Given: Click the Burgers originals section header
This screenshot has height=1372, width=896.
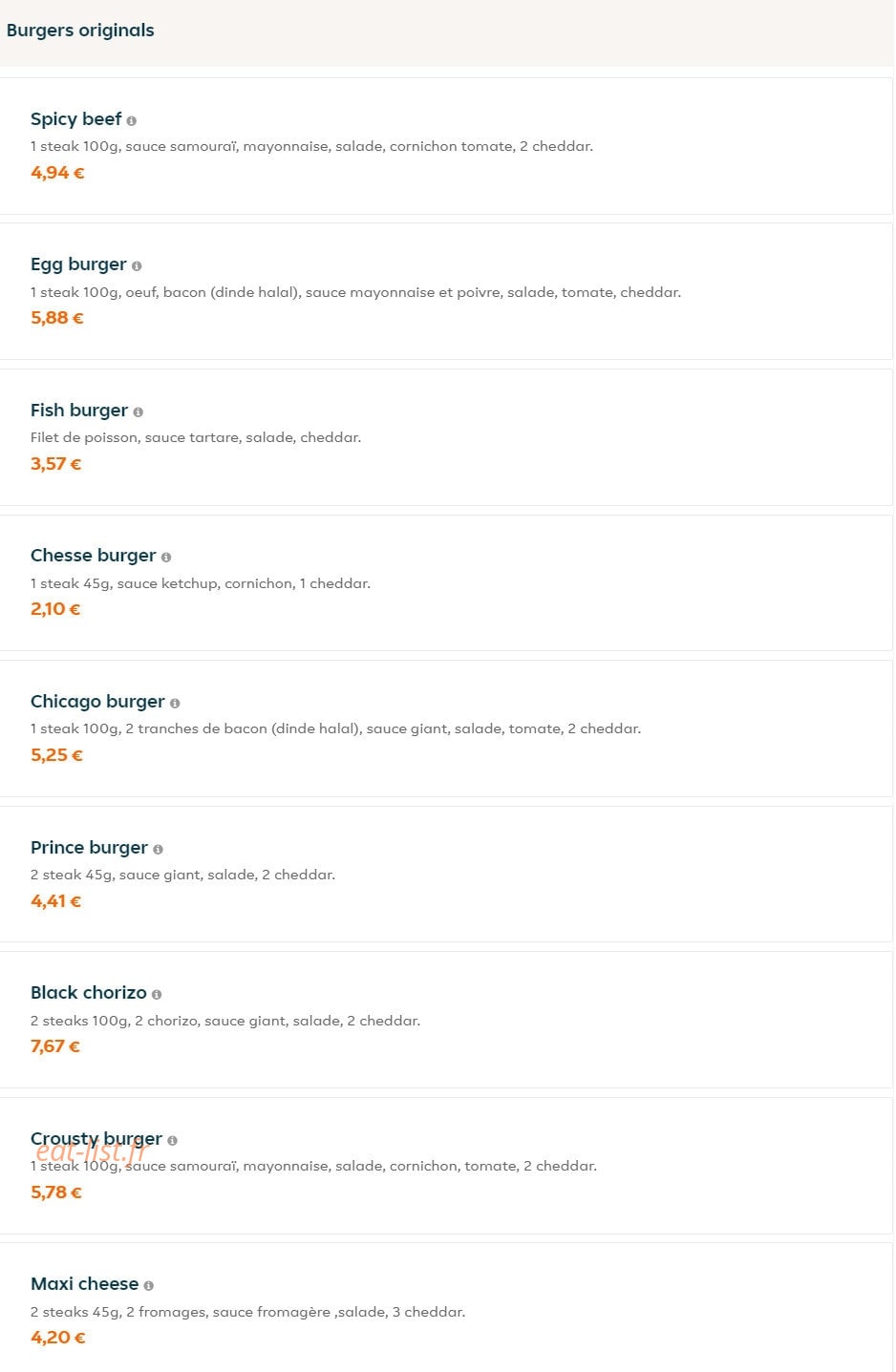Looking at the screenshot, I should [x=80, y=31].
